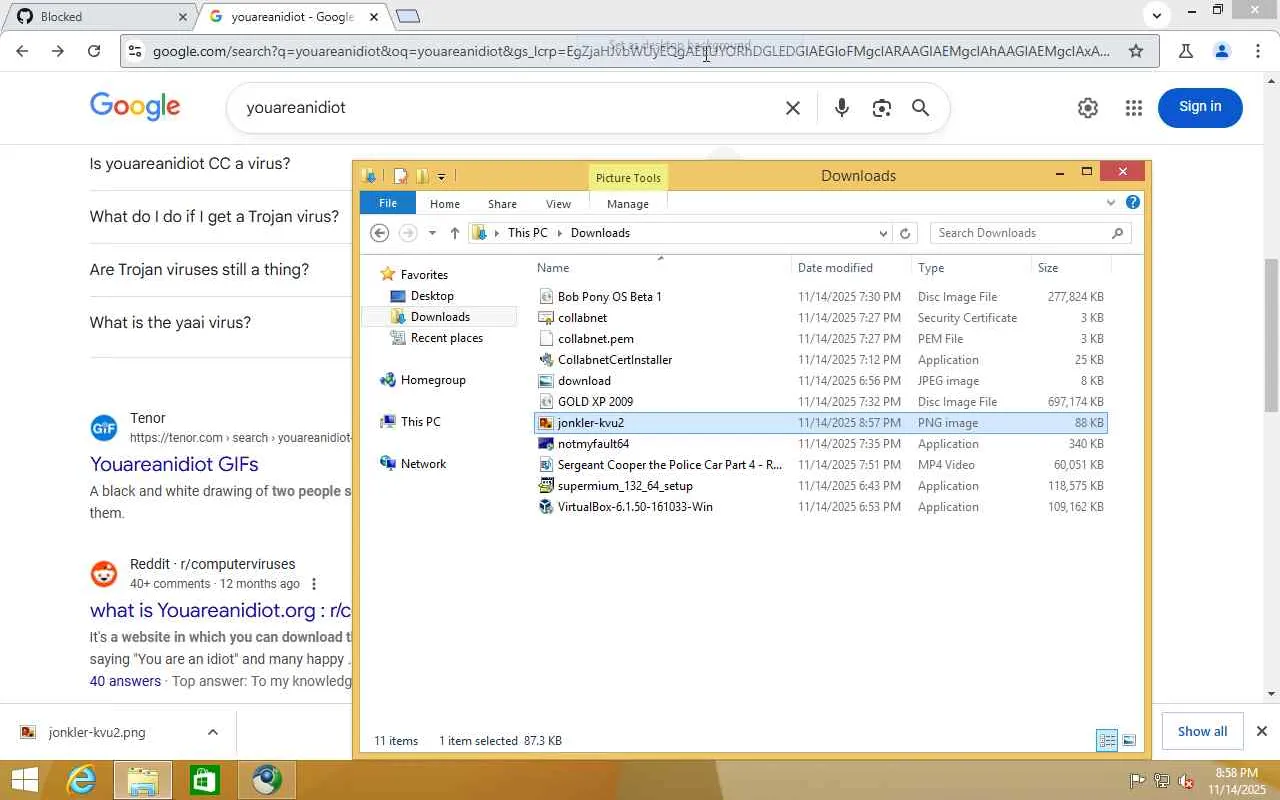Select the jonkler-kvu2 PNG file icon
1280x800 pixels.
click(546, 423)
